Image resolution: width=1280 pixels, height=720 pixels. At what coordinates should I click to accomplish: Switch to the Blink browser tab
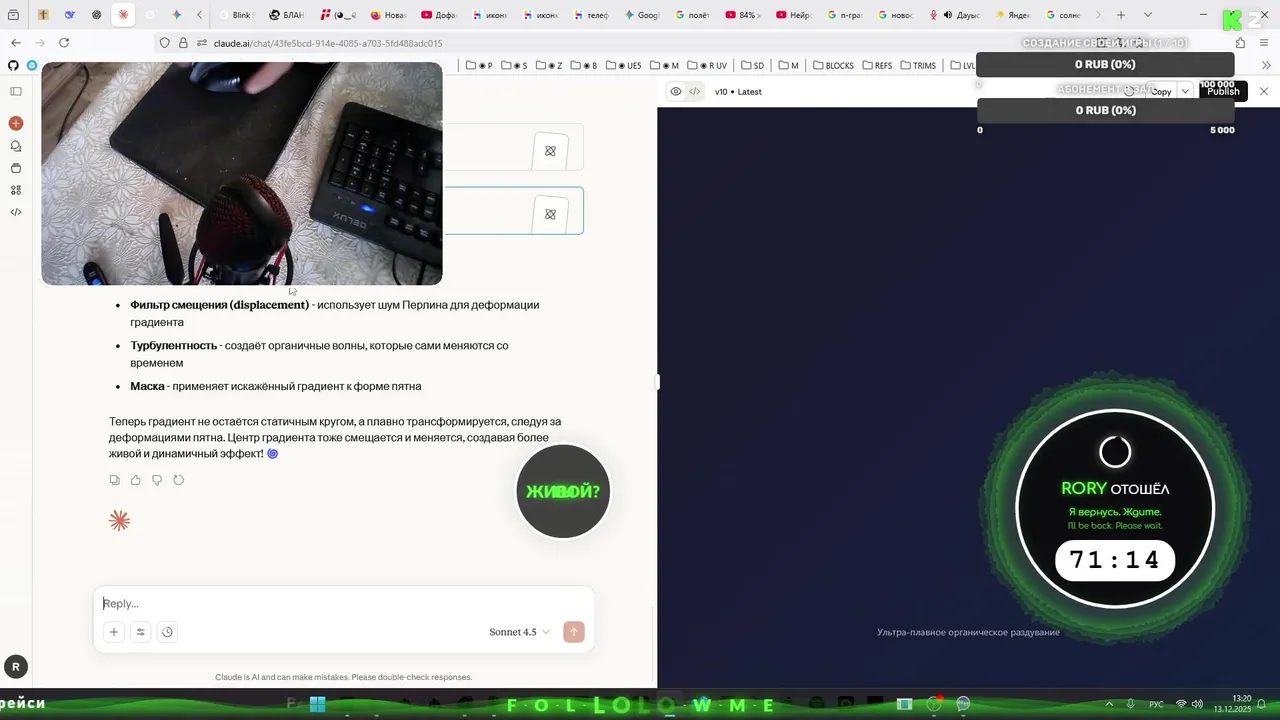coord(239,15)
